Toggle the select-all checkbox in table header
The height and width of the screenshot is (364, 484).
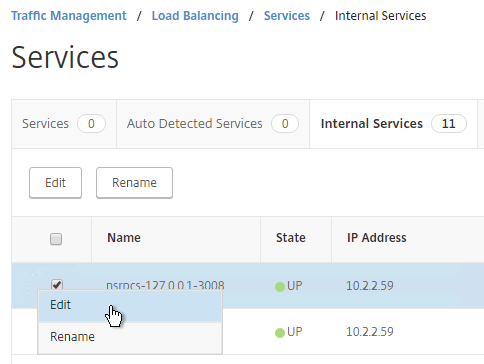56,239
